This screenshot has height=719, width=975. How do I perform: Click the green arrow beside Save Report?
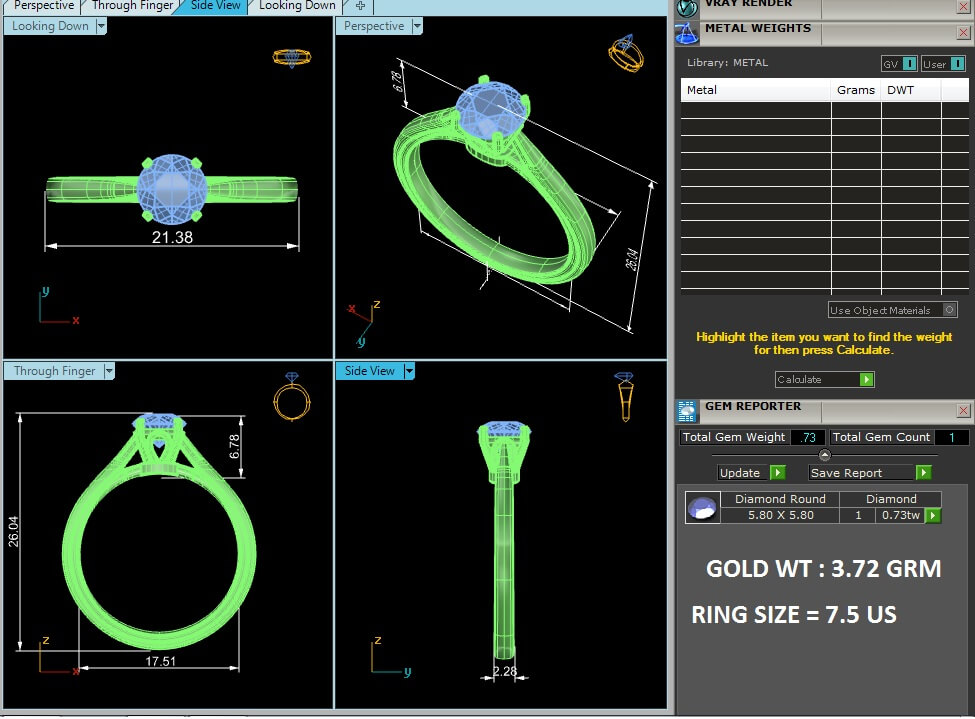pos(923,473)
